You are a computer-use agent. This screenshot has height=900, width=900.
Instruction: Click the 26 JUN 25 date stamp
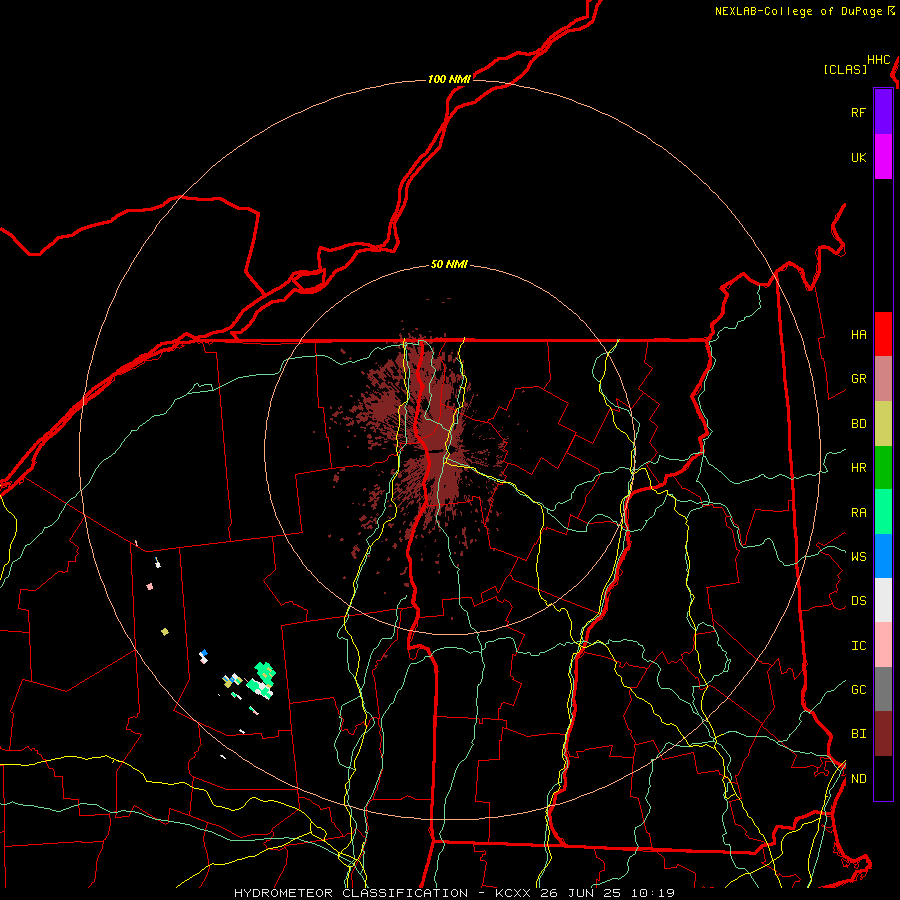click(x=581, y=893)
